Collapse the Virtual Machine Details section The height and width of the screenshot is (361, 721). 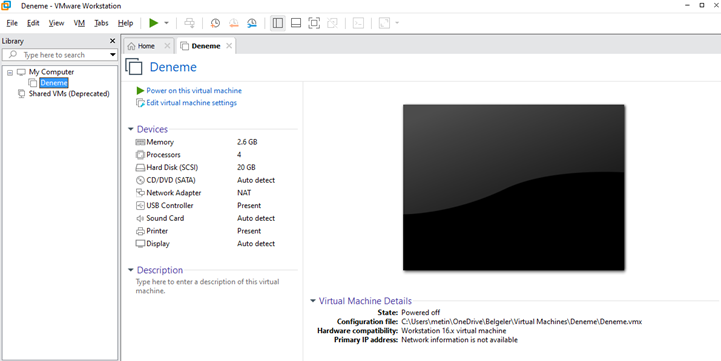click(x=313, y=301)
